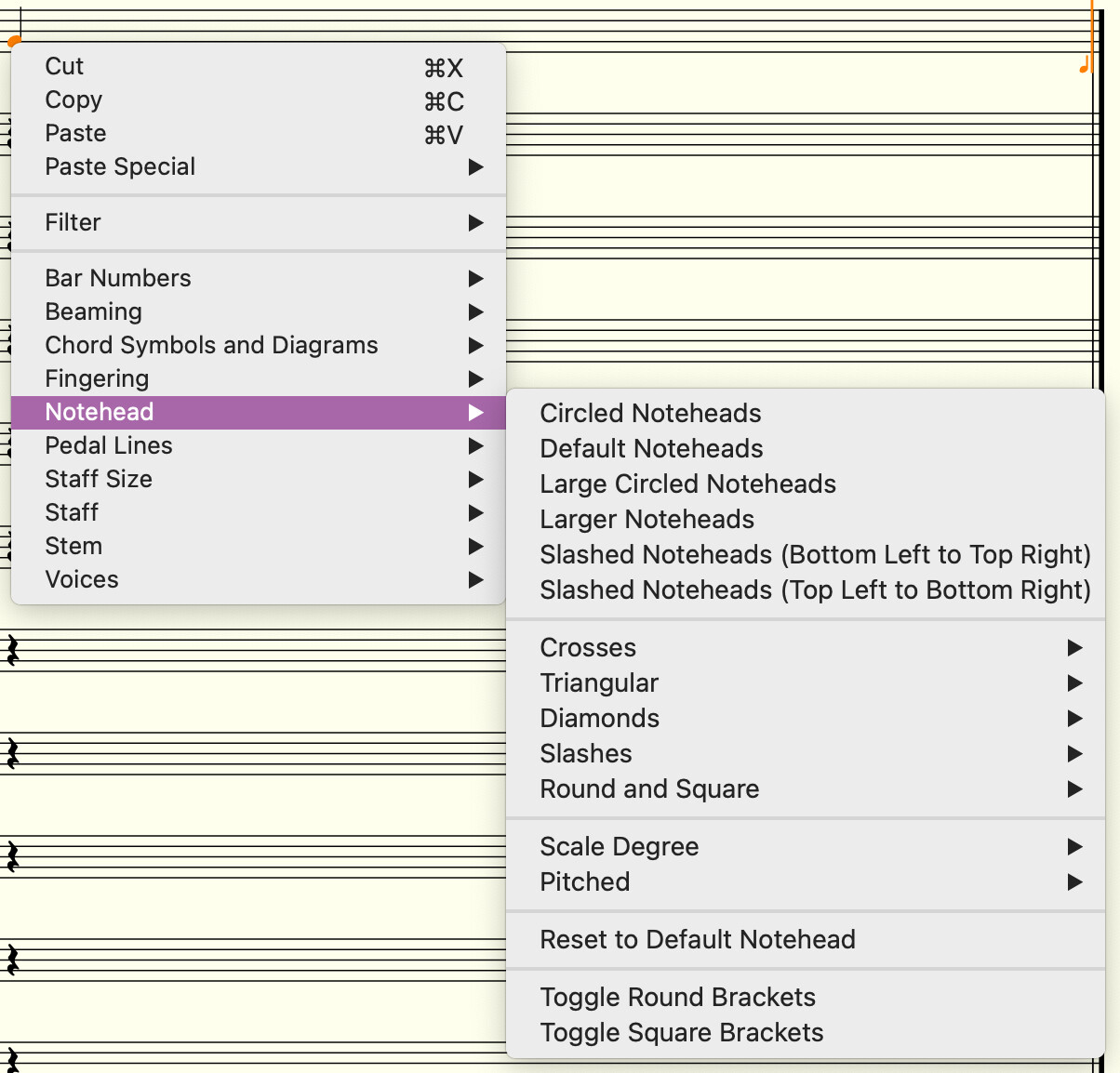Select Paste from the context menu
Screen dimensions: 1120x1073
(x=74, y=133)
